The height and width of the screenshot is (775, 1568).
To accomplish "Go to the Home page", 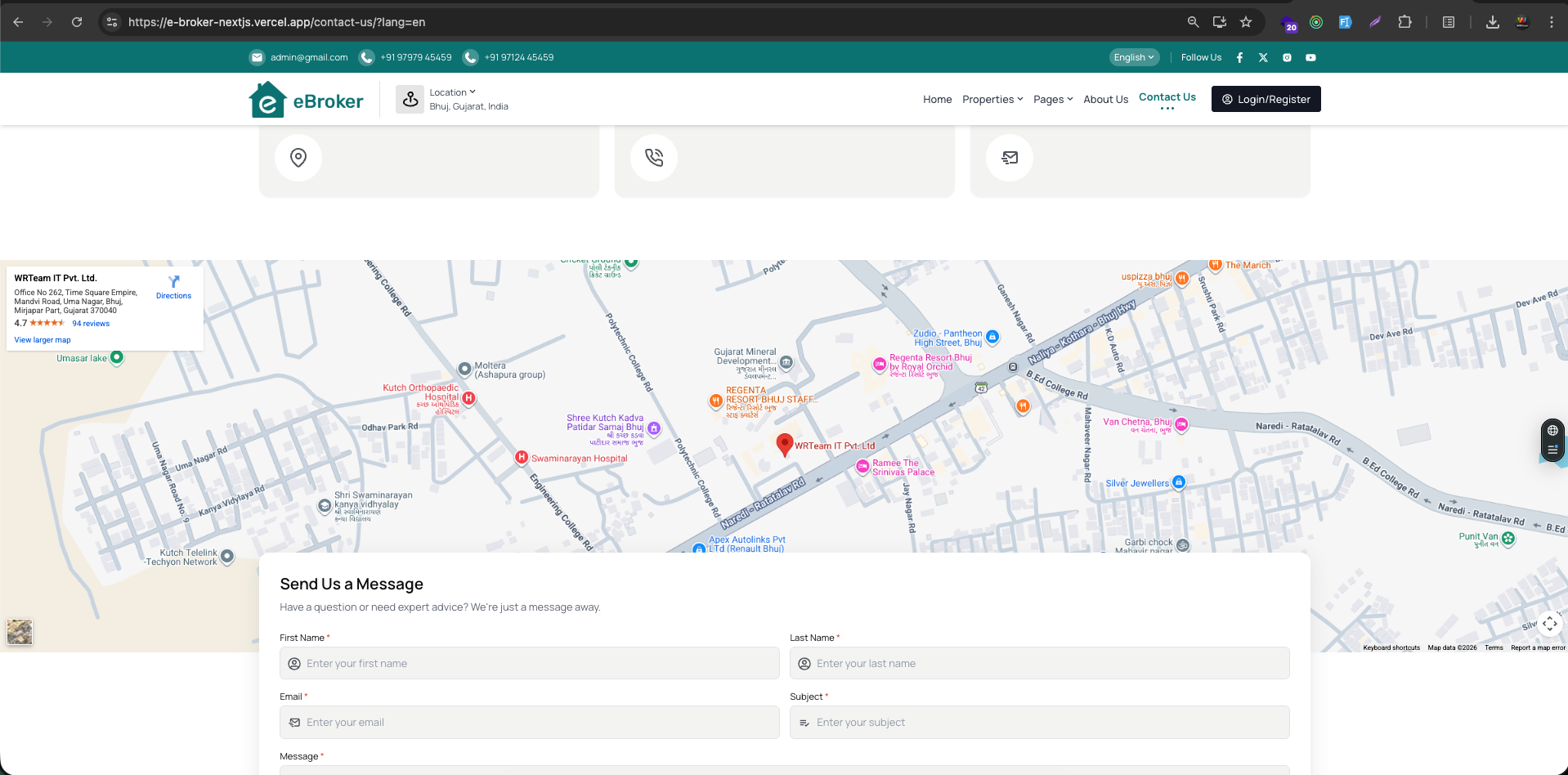I will coord(937,99).
